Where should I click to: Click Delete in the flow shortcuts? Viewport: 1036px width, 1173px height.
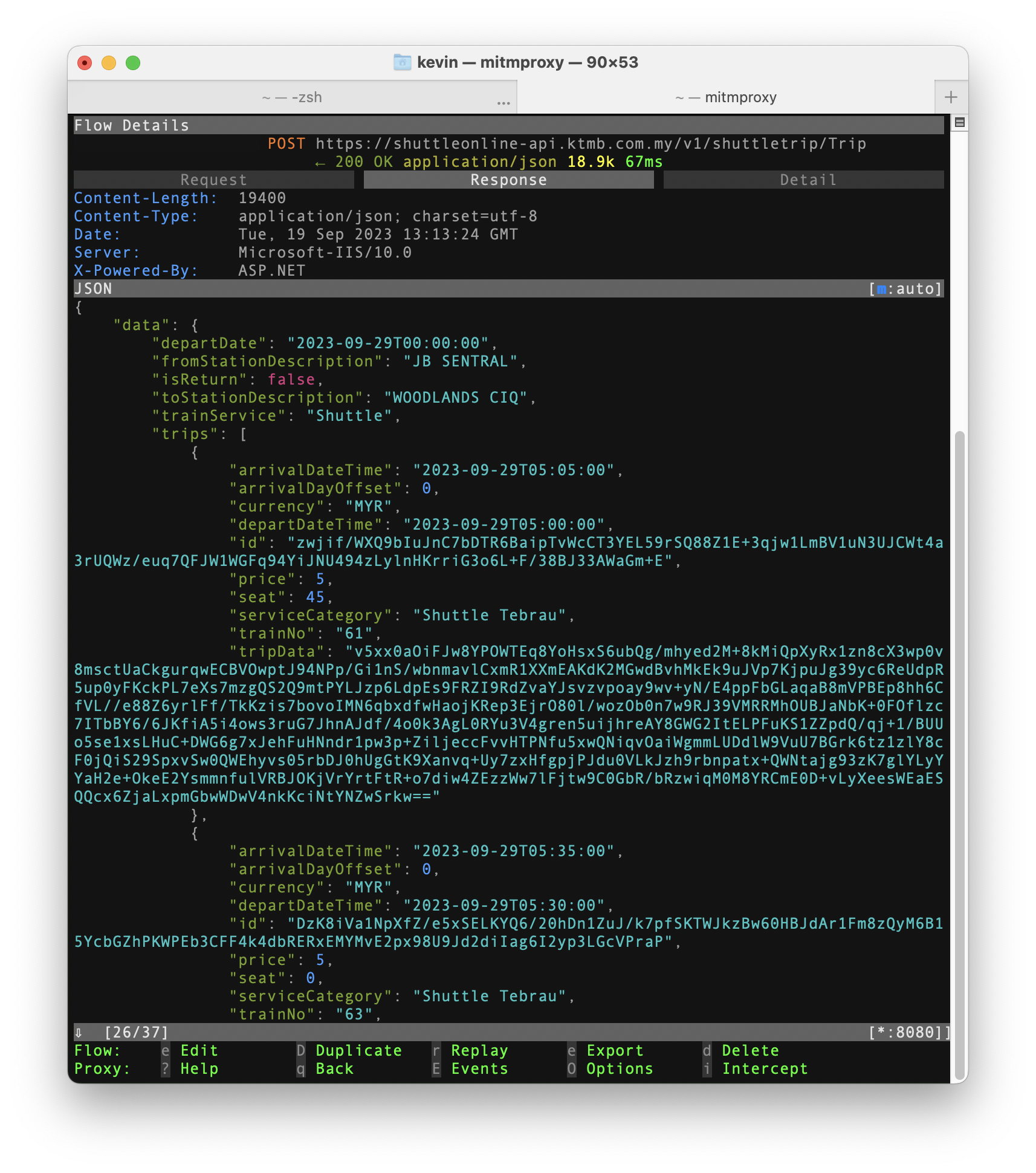pyautogui.click(x=750, y=1050)
